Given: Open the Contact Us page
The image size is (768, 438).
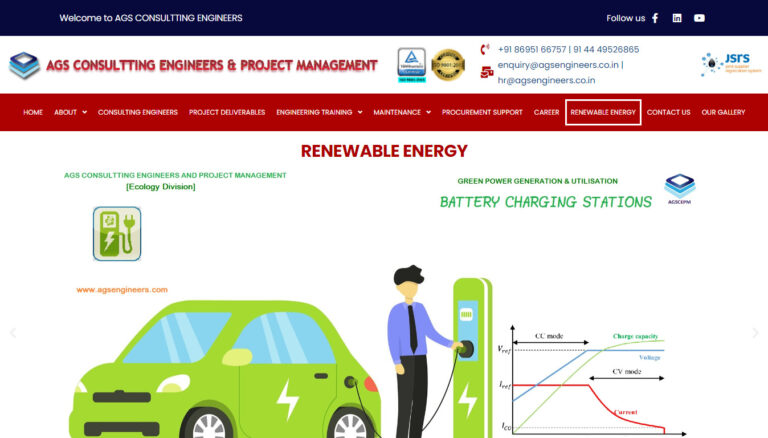Looking at the screenshot, I should [x=668, y=112].
